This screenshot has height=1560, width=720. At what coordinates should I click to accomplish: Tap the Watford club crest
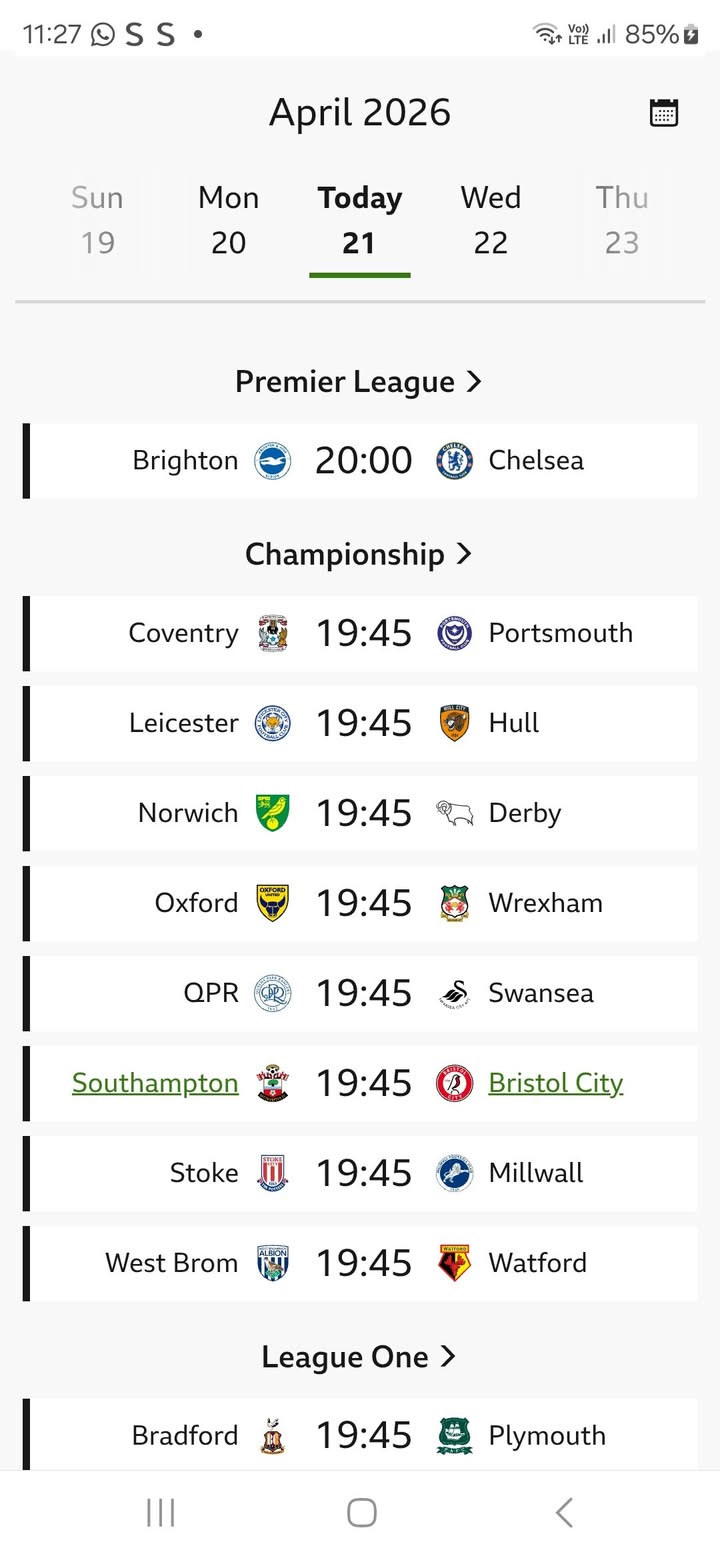tap(455, 1263)
